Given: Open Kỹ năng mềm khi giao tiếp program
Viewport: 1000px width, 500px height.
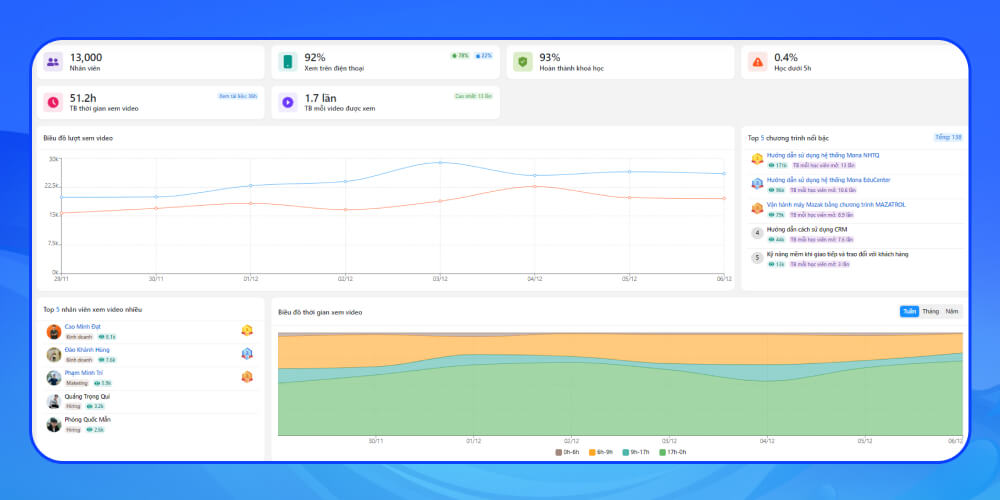Looking at the screenshot, I should pyautogui.click(x=837, y=254).
